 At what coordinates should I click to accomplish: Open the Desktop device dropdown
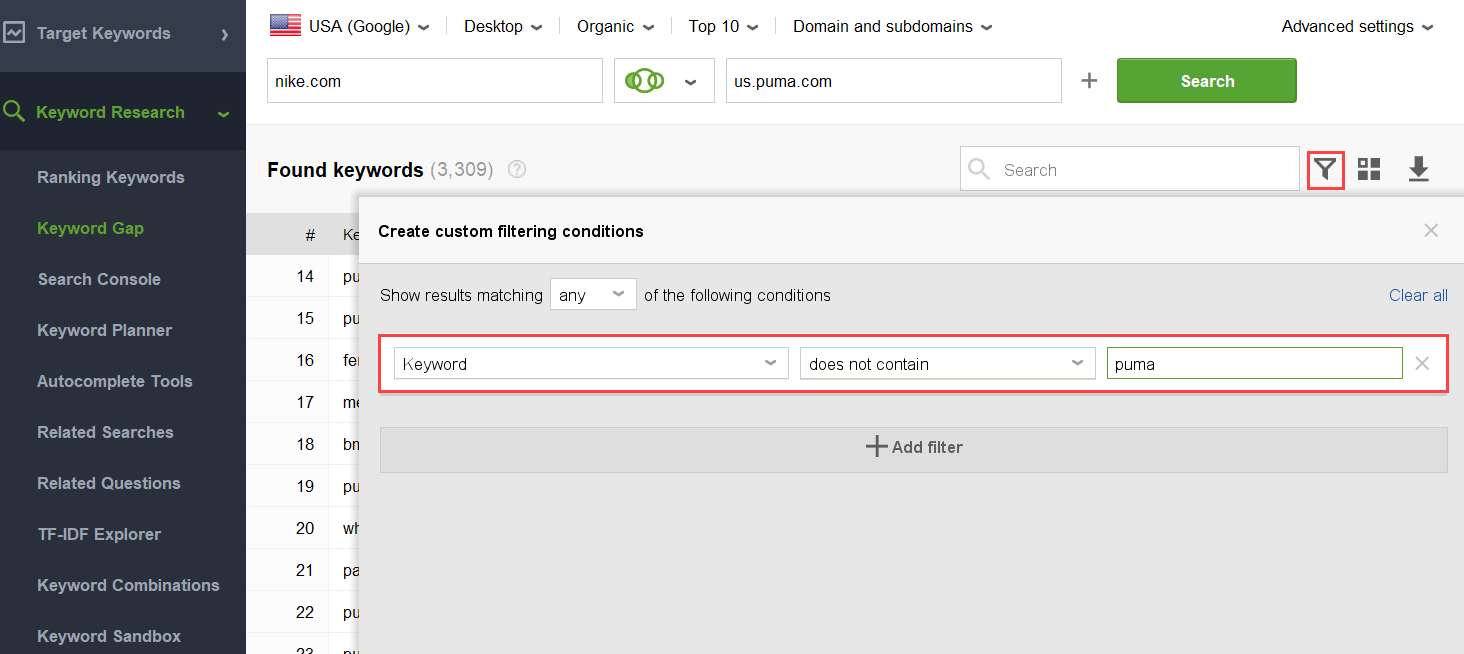[503, 27]
